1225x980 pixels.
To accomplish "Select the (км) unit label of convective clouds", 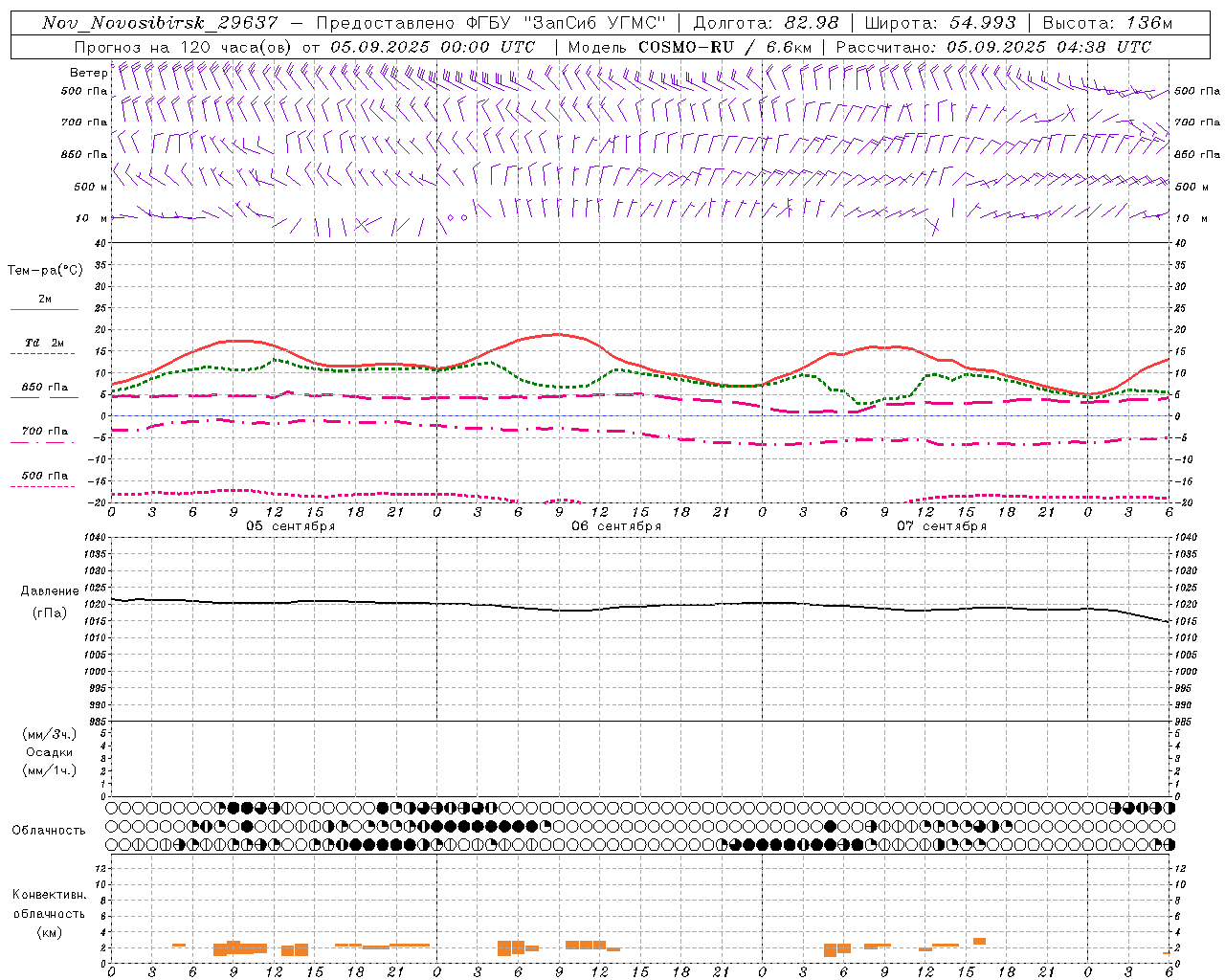I will (50, 932).
